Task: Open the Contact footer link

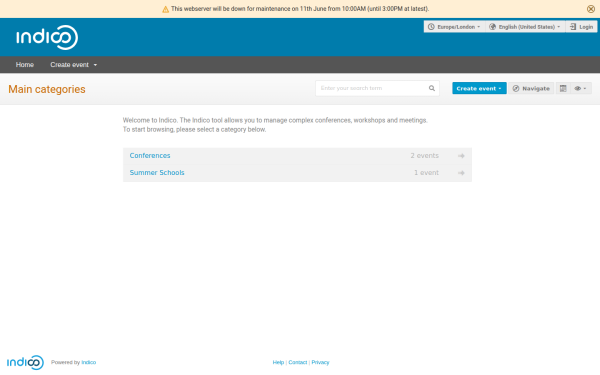Action: coord(298,362)
